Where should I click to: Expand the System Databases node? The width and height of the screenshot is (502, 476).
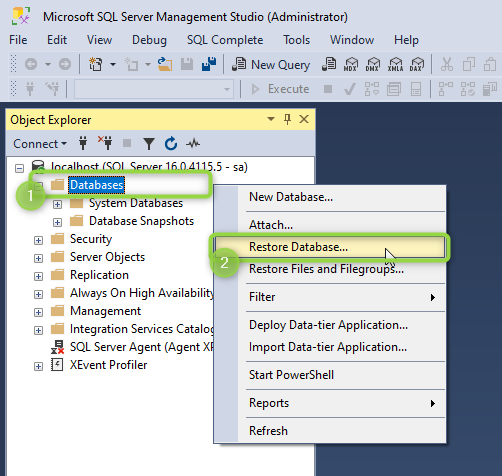[x=57, y=204]
